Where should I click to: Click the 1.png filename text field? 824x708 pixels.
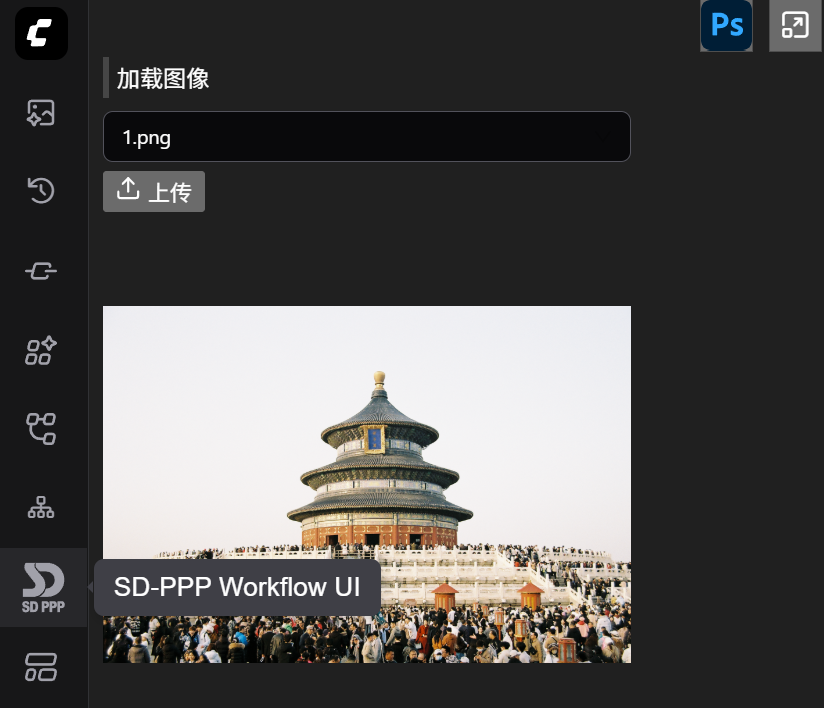click(x=367, y=137)
